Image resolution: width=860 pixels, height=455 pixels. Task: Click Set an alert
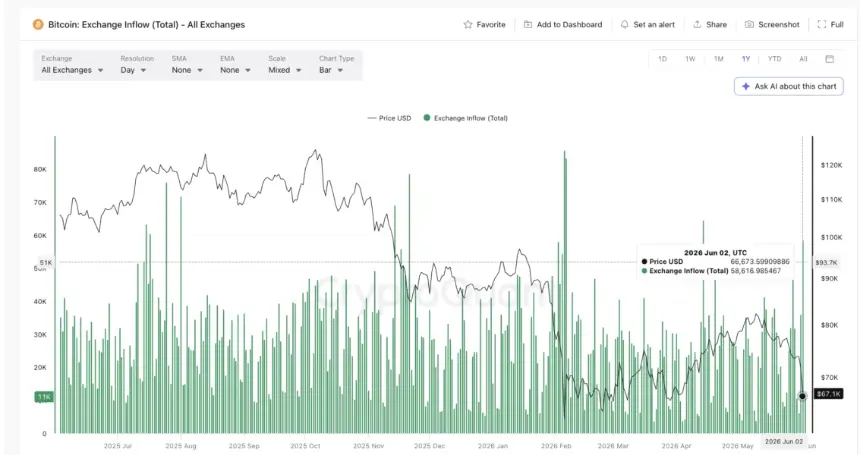pyautogui.click(x=648, y=25)
